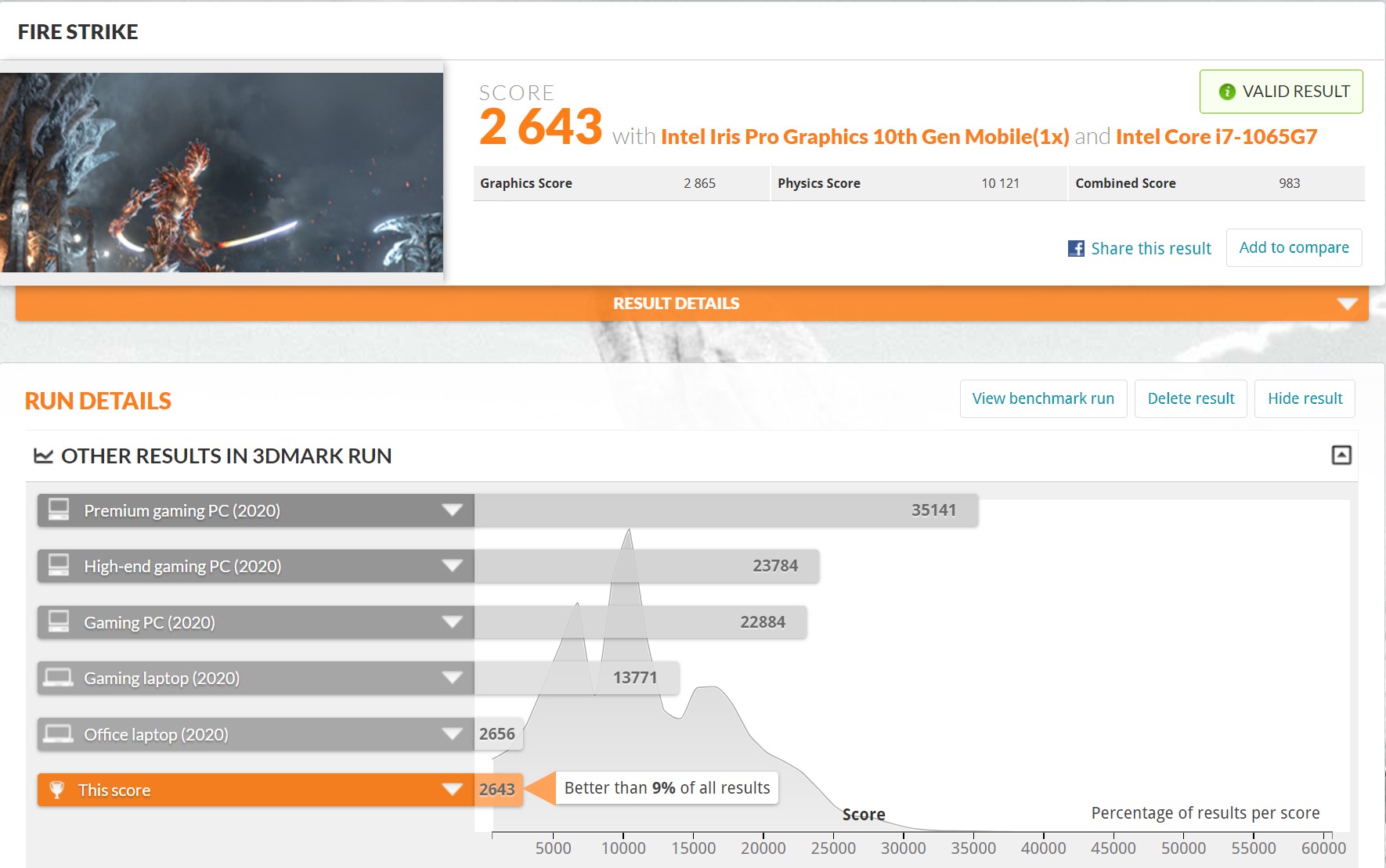
Task: Click the This score label
Action: coord(114,791)
